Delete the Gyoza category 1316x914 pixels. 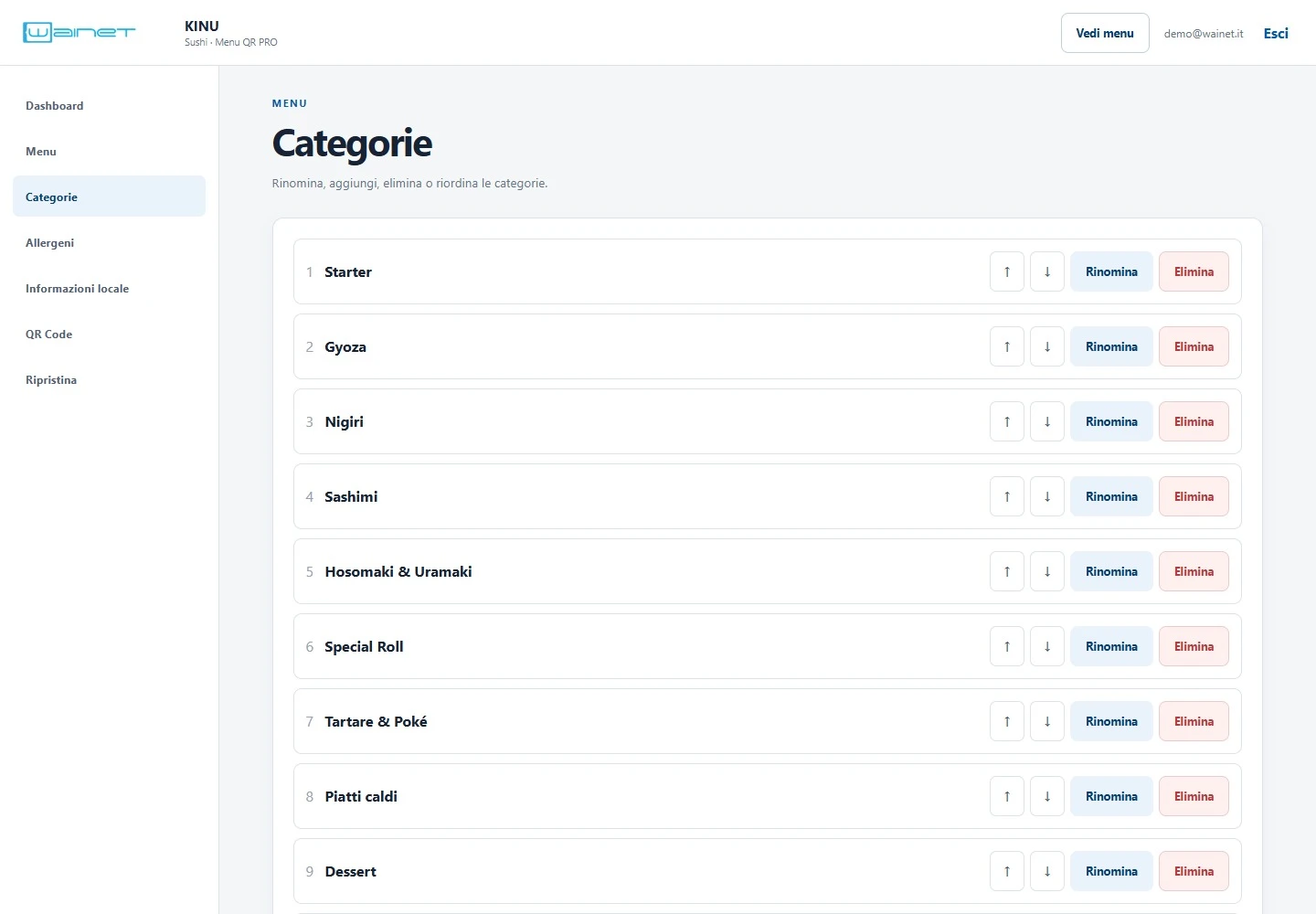(1194, 346)
